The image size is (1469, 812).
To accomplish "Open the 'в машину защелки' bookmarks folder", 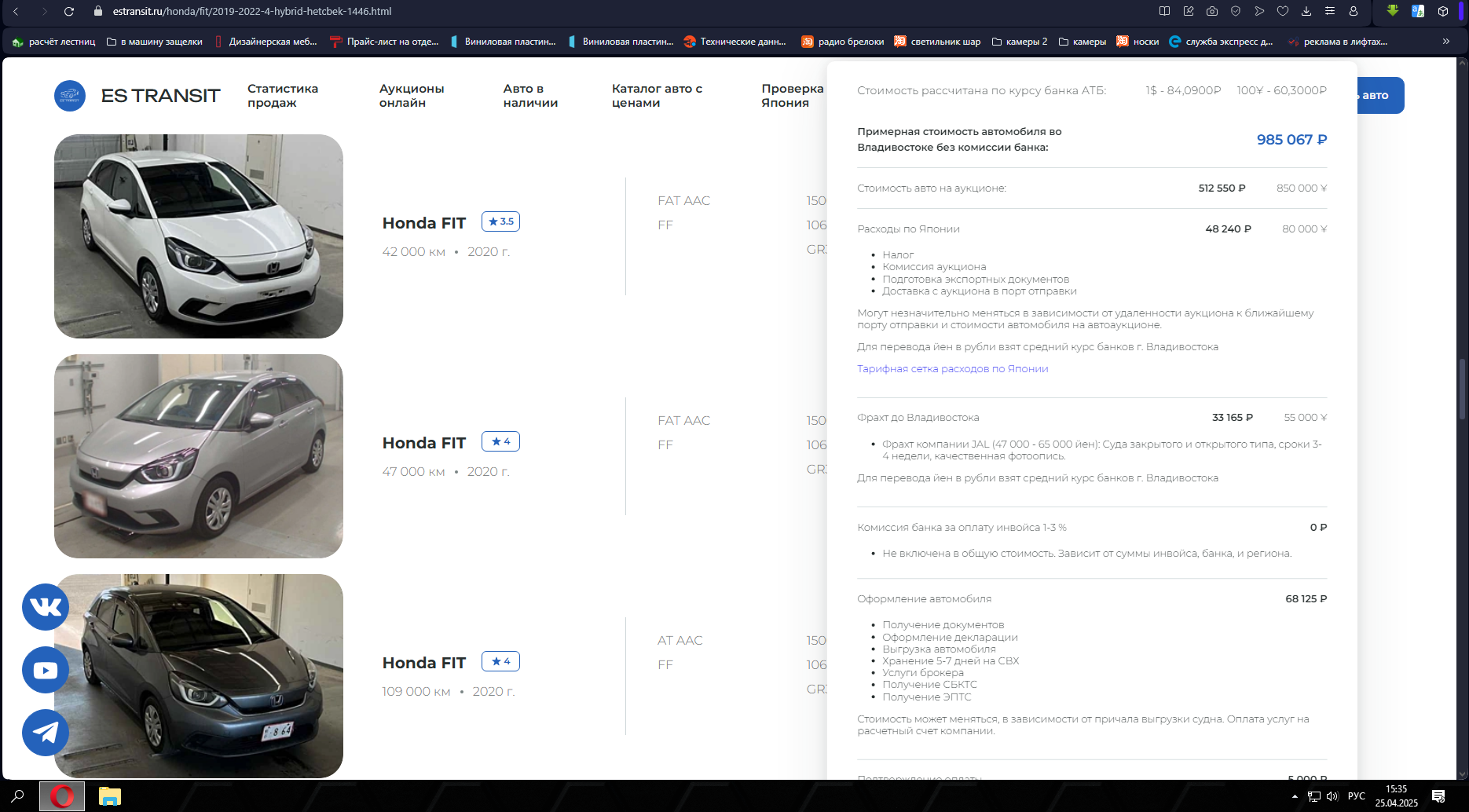I will click(x=155, y=42).
